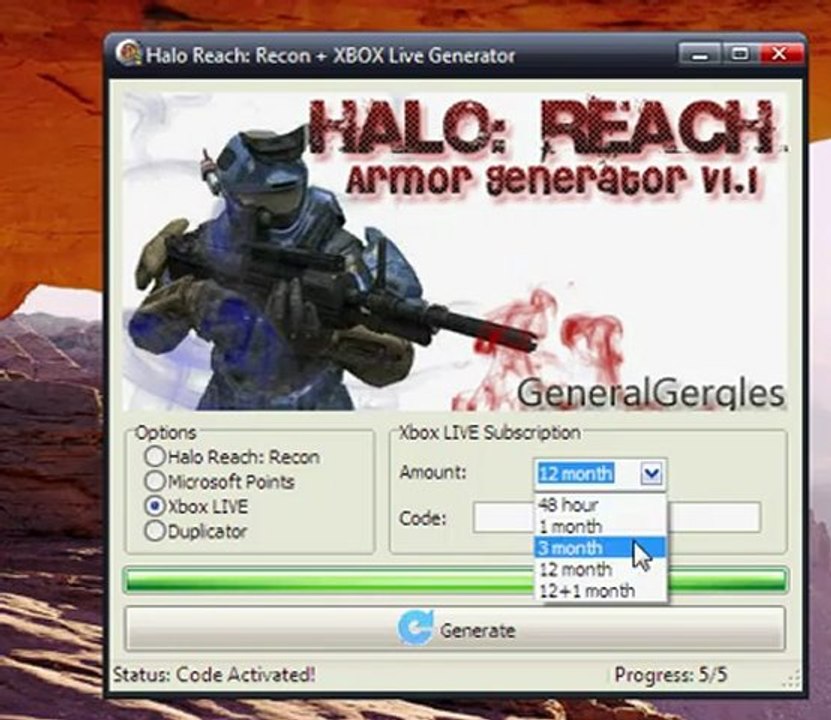Click the window title bar text
The width and height of the screenshot is (831, 720).
click(330, 55)
